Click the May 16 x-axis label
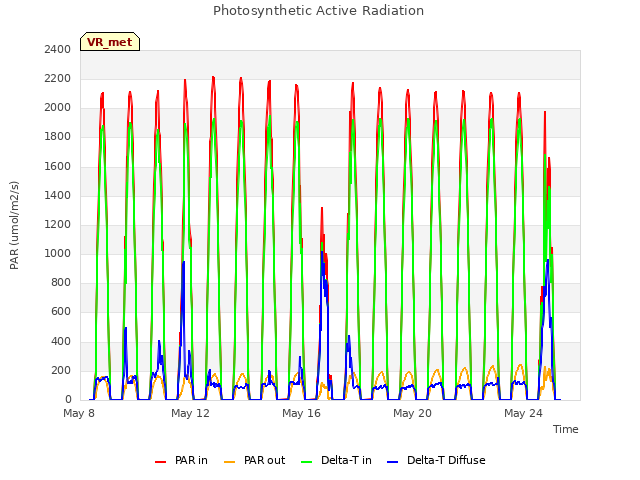This screenshot has height=480, width=640. [301, 413]
